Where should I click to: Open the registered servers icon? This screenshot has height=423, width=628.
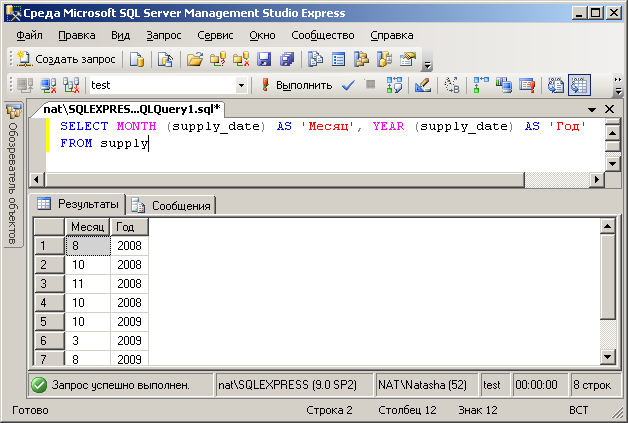click(315, 59)
